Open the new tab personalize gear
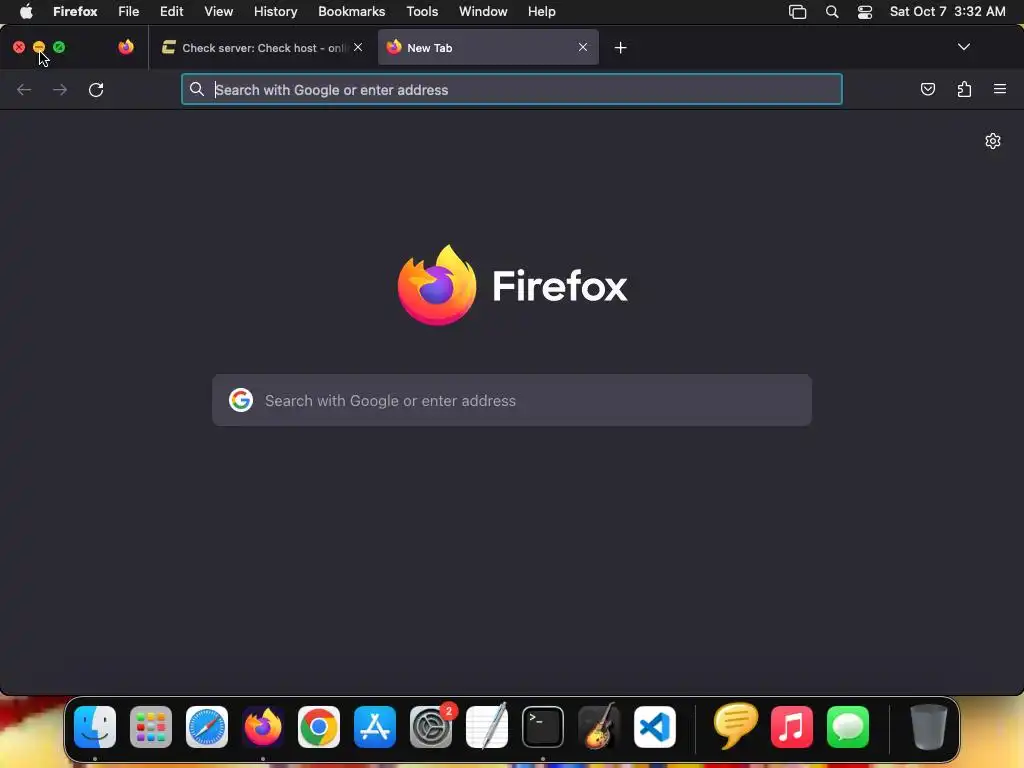This screenshot has height=768, width=1024. point(993,141)
